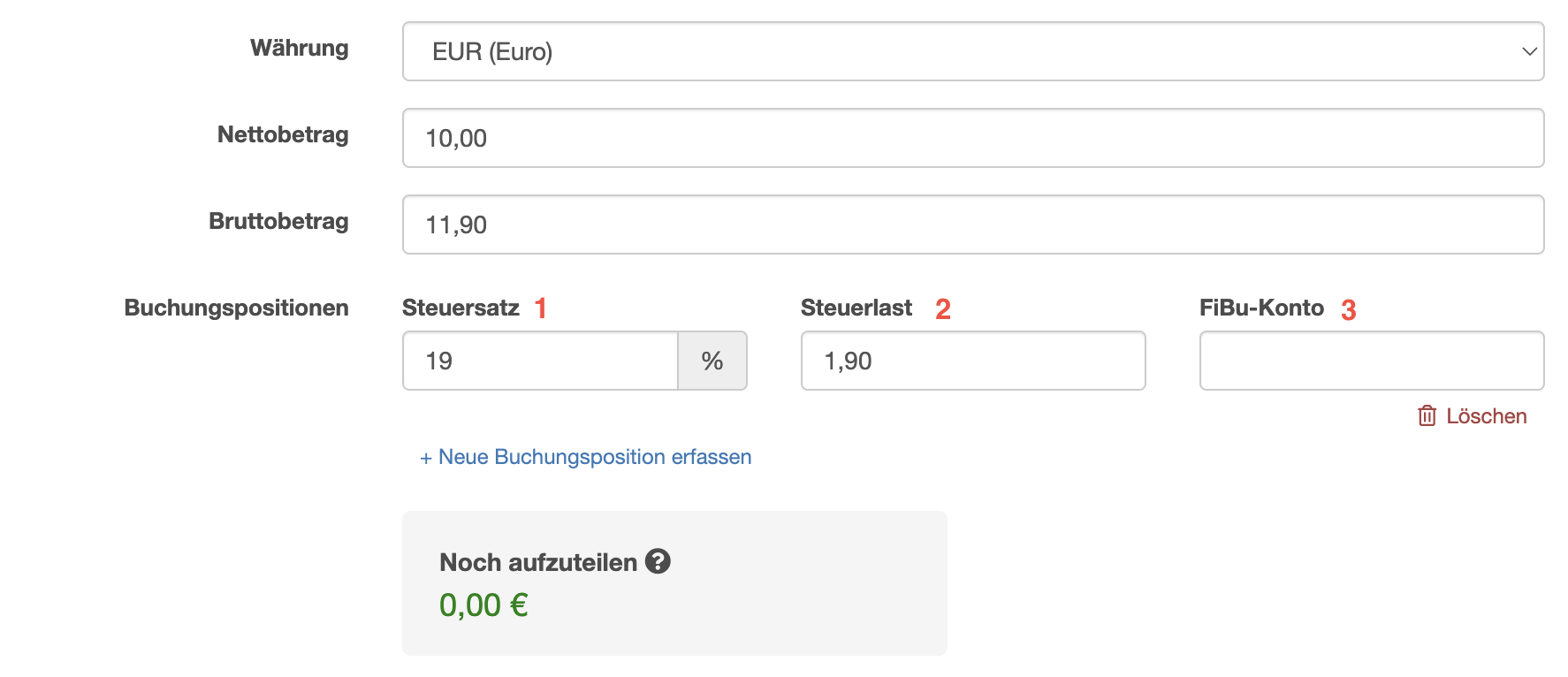Click the plus sign before Neue Buchungsposition

click(x=426, y=458)
